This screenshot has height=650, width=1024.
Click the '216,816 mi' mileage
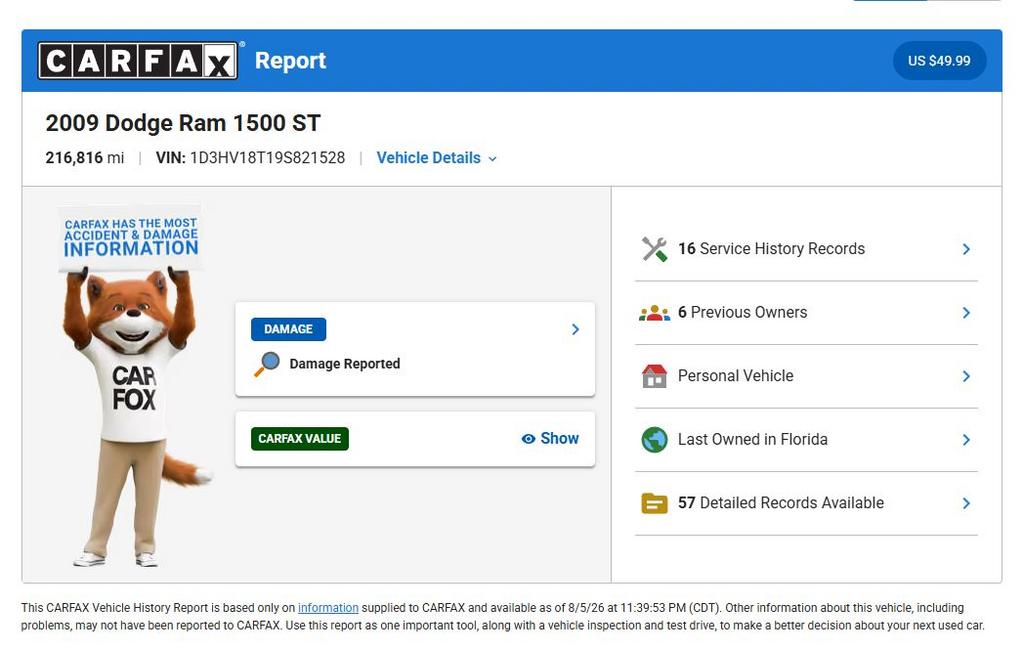pos(84,158)
